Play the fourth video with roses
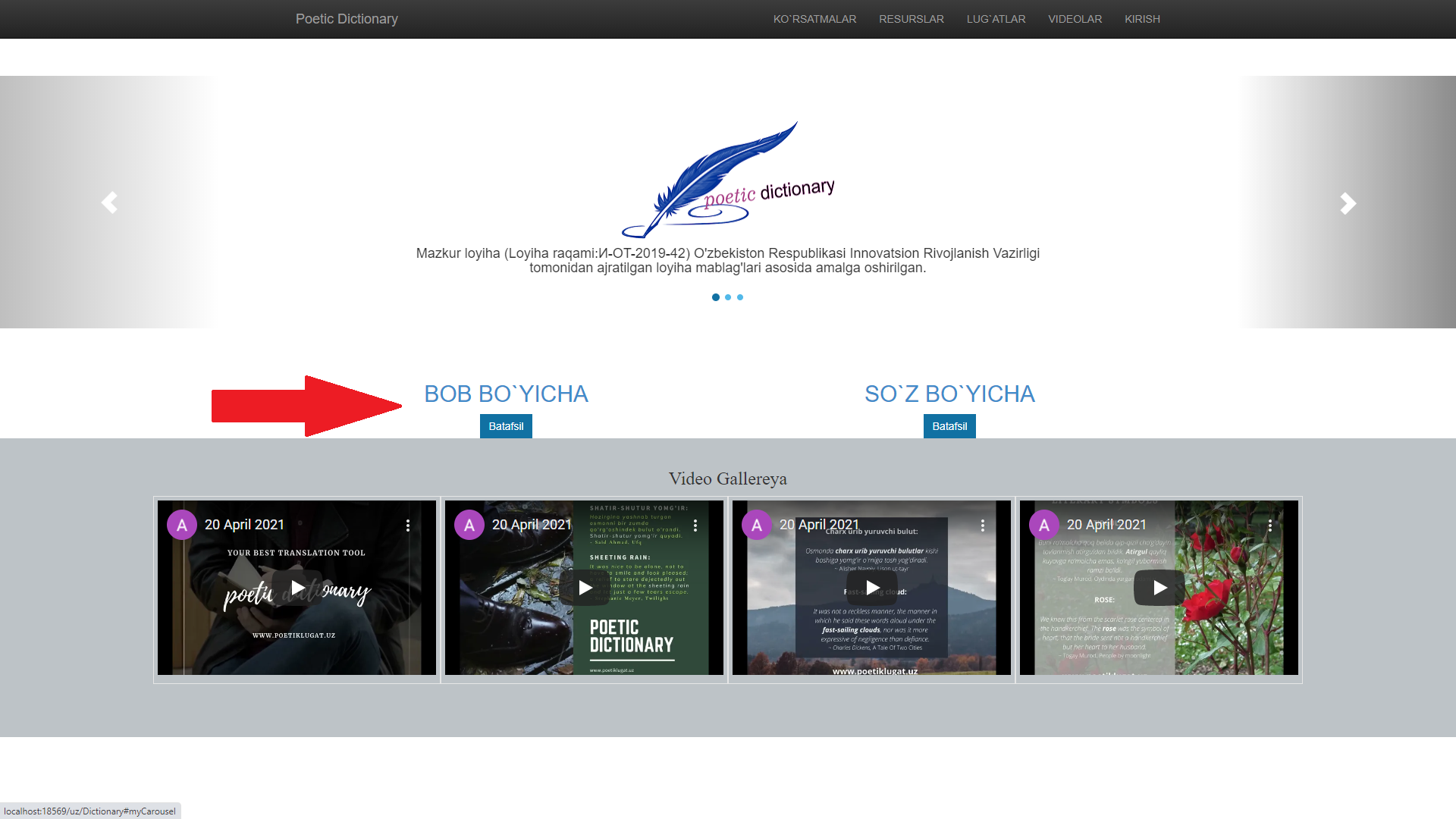Viewport: 1456px width, 819px height. pos(1159,588)
